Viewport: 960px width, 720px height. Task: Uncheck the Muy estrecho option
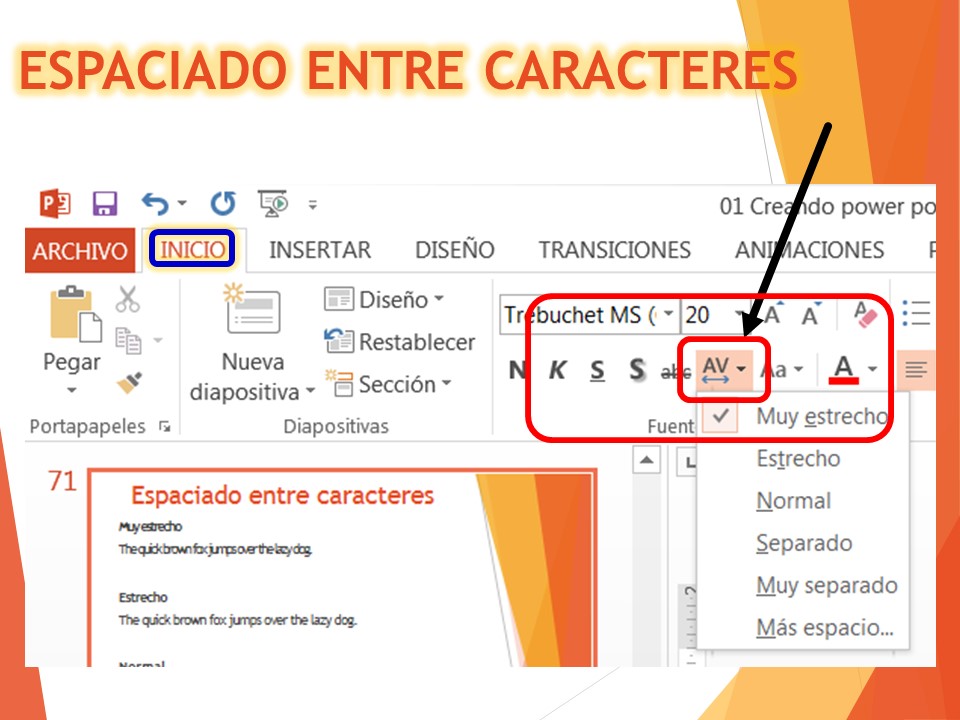click(803, 416)
